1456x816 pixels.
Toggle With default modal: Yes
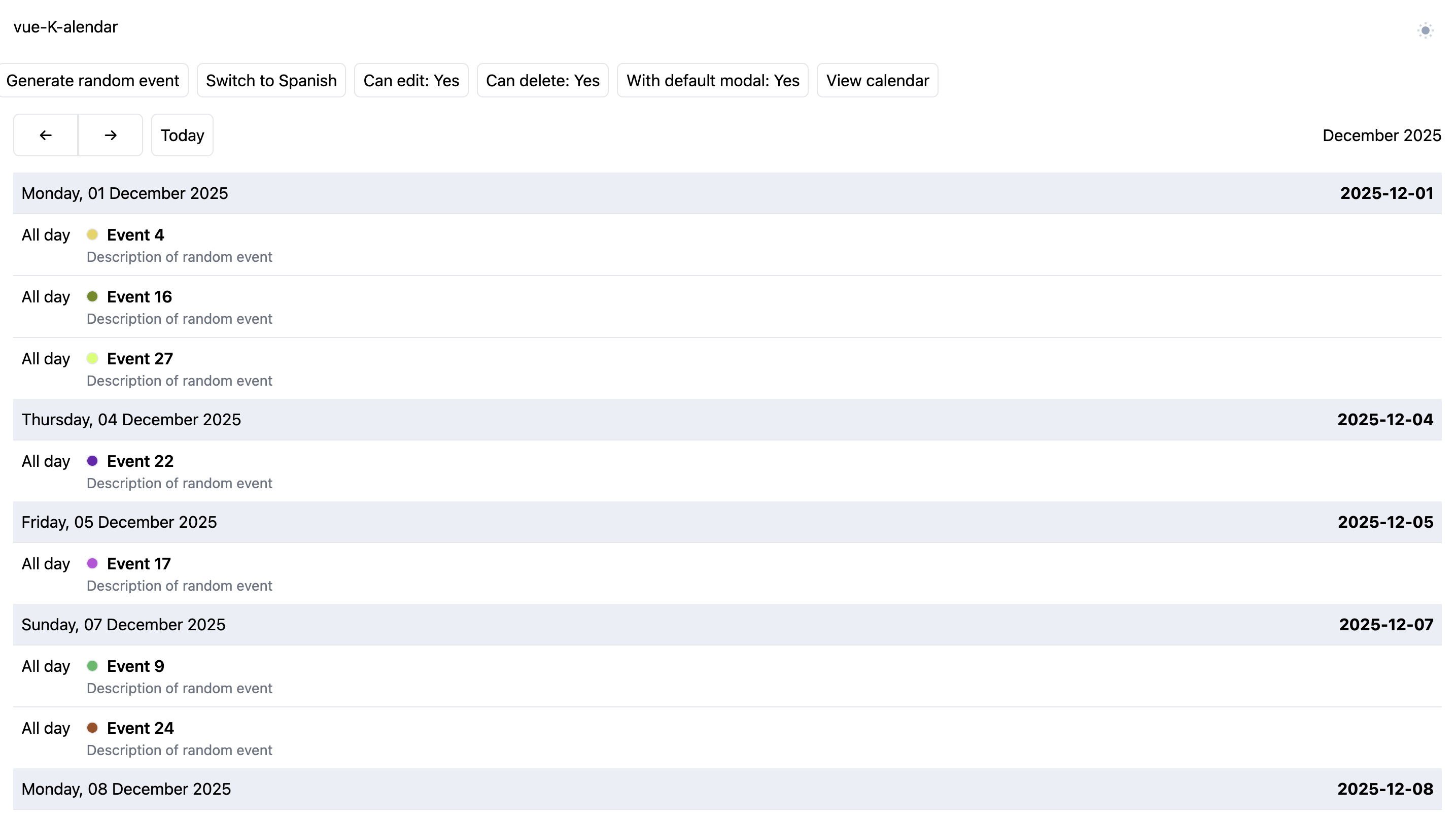pos(712,80)
